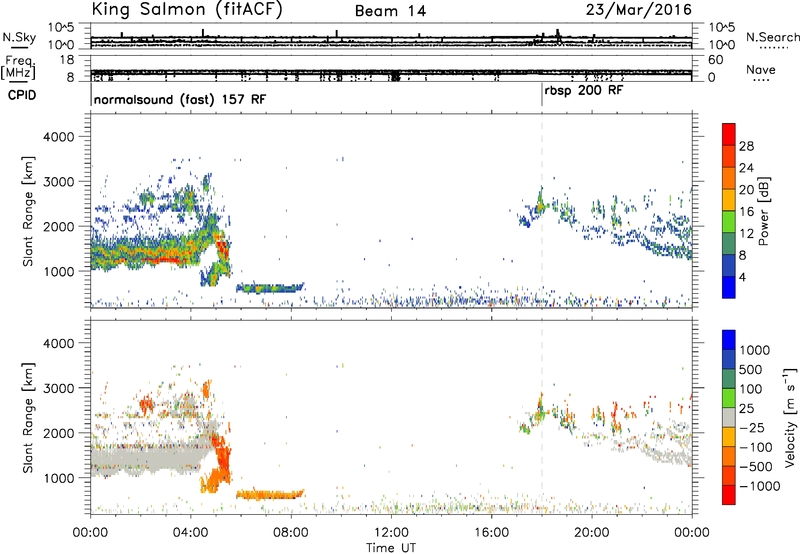The image size is (800, 554).
Task: Click the "Nave" legend label
Action: [x=760, y=70]
